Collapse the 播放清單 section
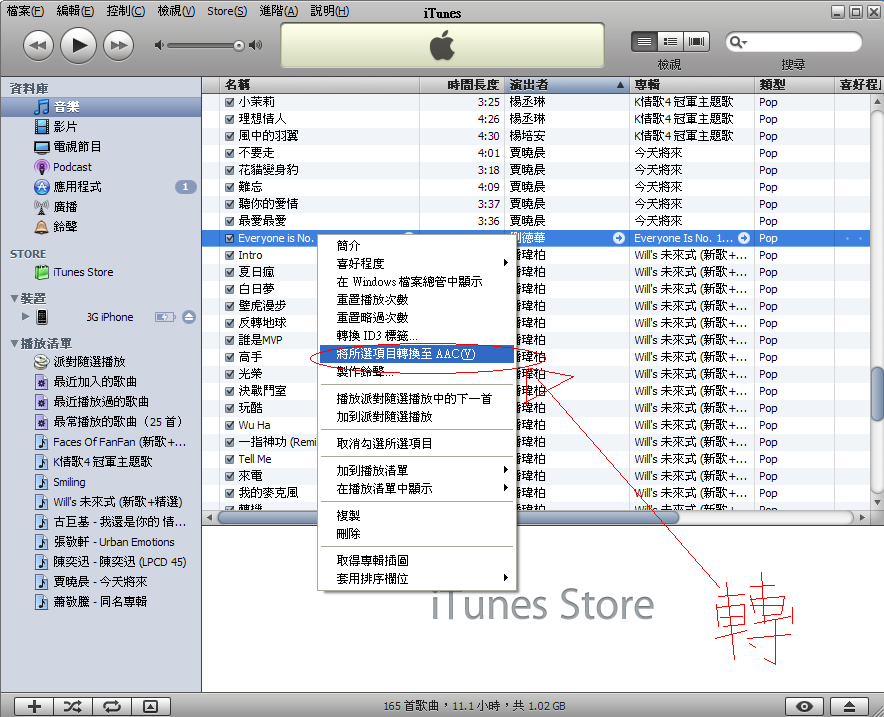The height and width of the screenshot is (717, 884). point(14,343)
